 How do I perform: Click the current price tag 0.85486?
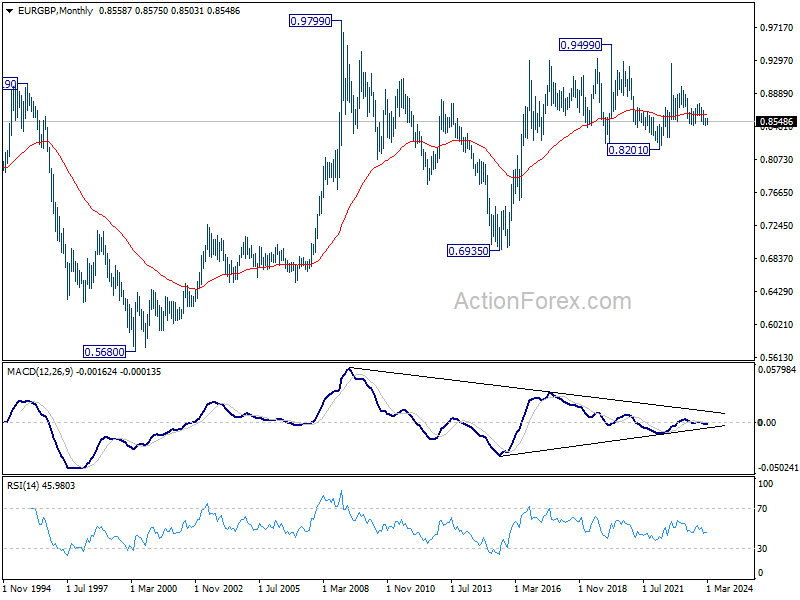click(776, 121)
